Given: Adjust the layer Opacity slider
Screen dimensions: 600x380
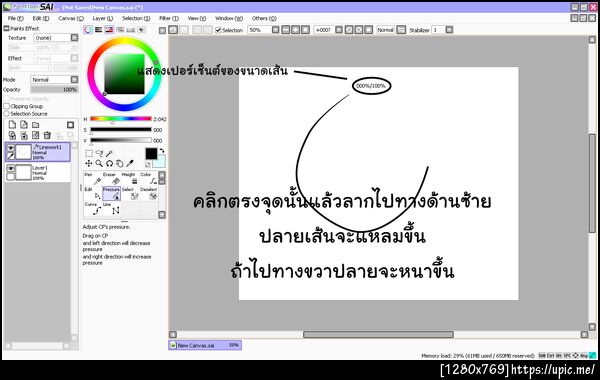Looking at the screenshot, I should click(54, 90).
